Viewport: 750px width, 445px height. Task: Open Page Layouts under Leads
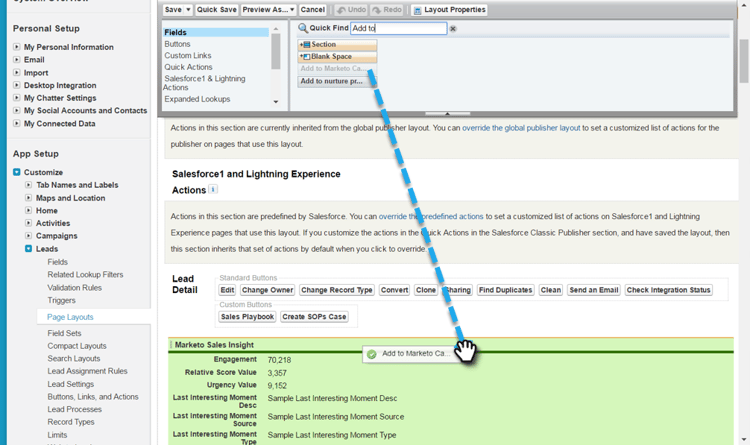click(x=70, y=317)
